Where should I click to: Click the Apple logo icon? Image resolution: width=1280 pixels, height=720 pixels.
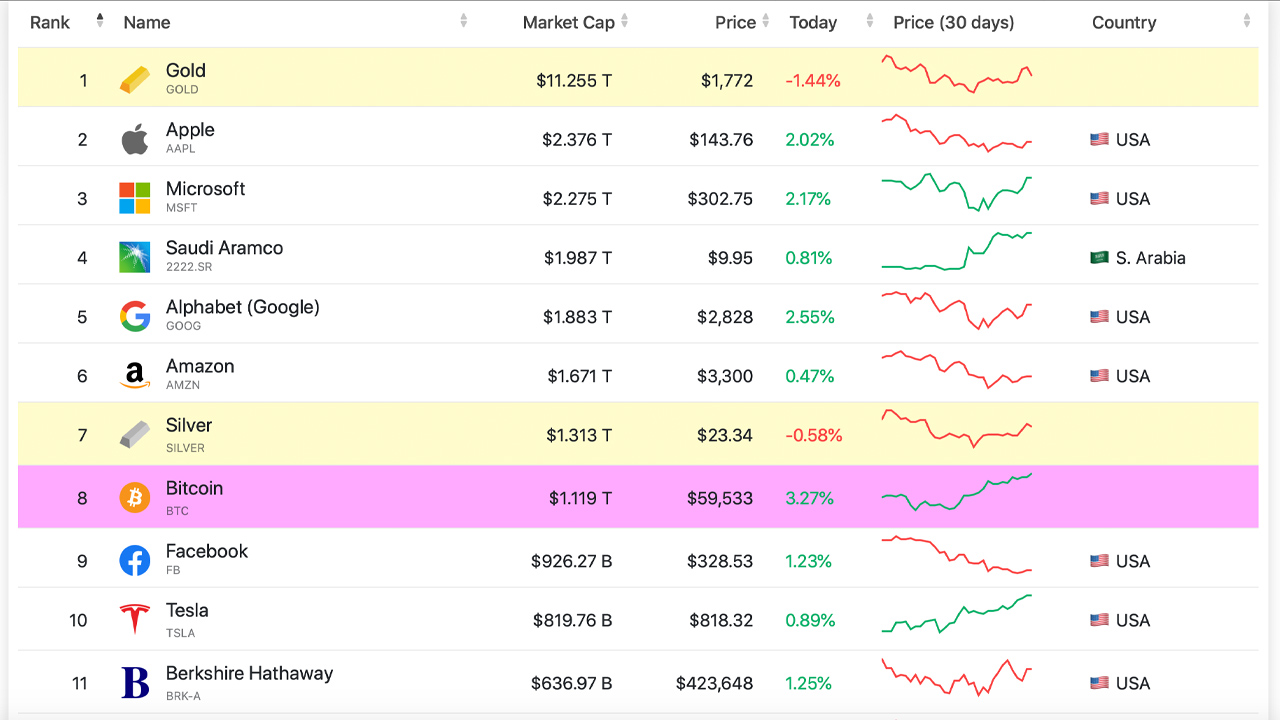tap(135, 139)
